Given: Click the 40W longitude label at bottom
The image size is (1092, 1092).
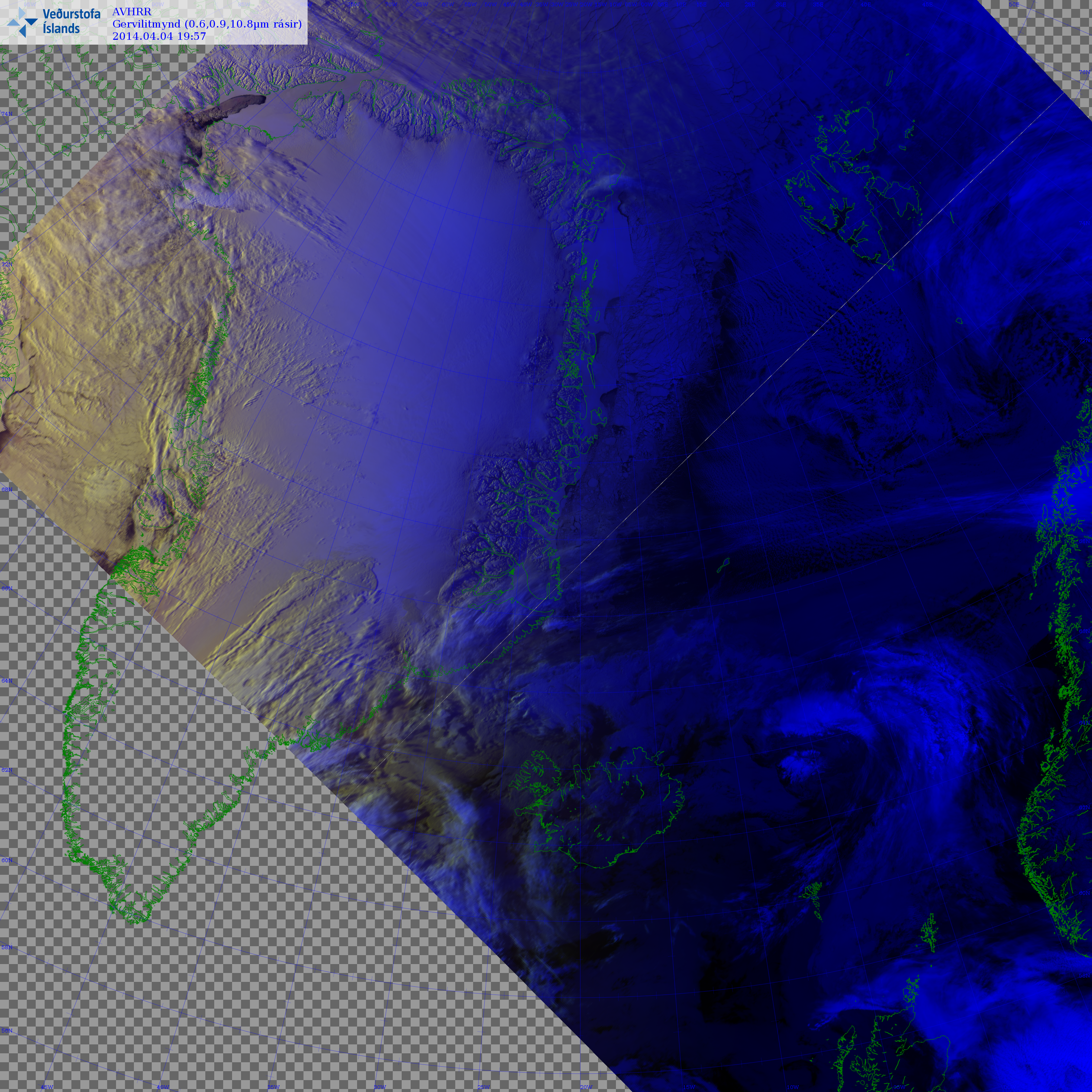Looking at the screenshot, I should point(163,1087).
